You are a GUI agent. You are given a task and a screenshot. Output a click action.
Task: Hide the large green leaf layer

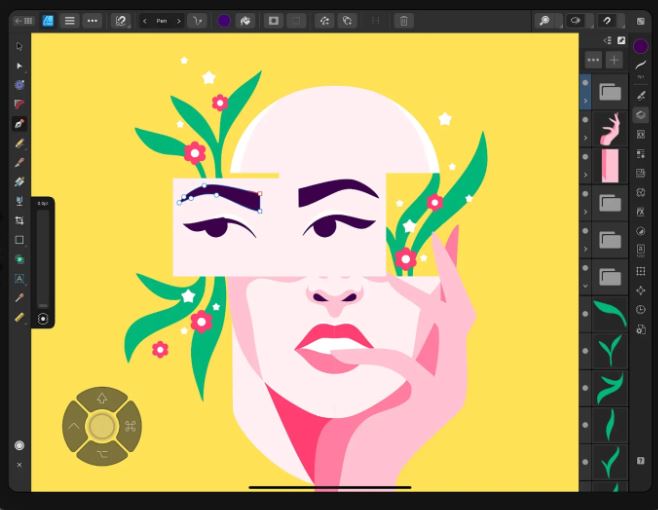pos(585,314)
